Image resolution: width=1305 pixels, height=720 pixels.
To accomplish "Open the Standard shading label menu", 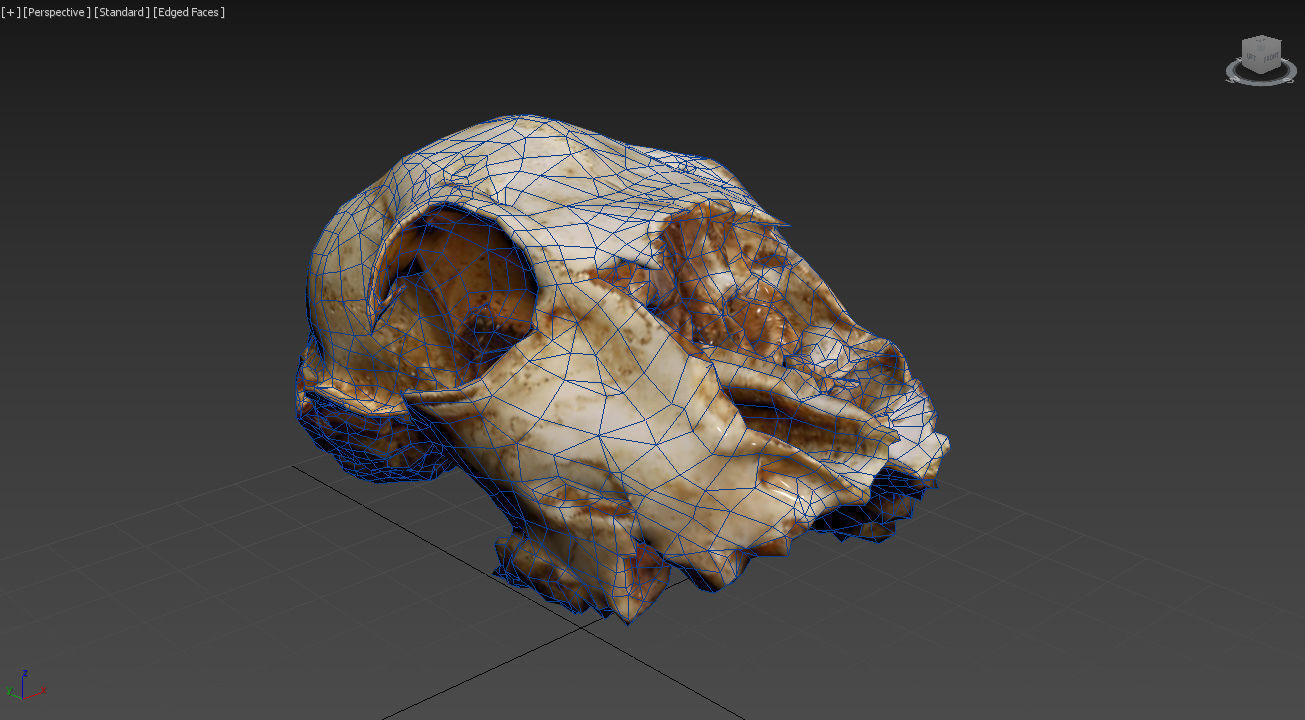I will tap(122, 12).
